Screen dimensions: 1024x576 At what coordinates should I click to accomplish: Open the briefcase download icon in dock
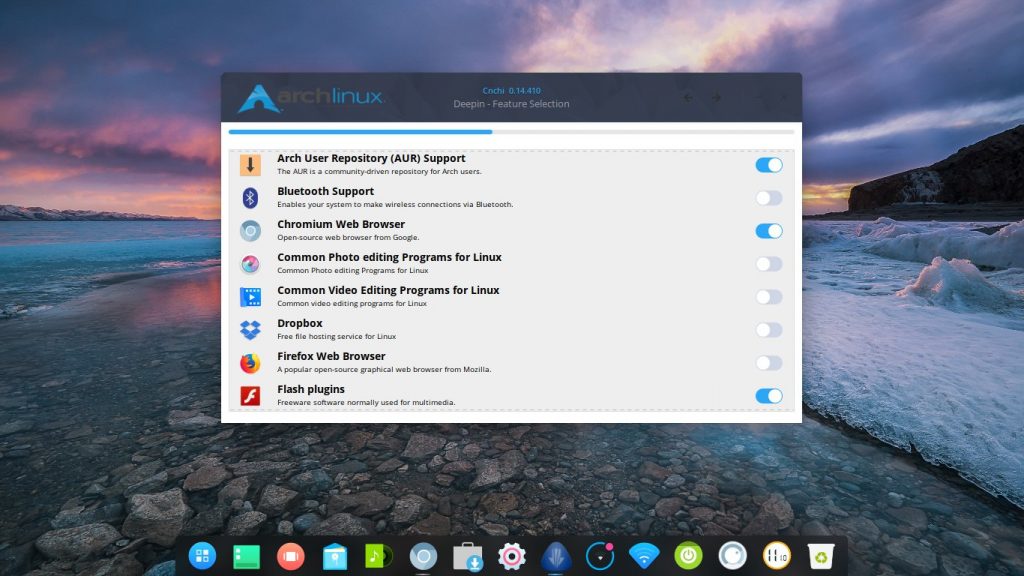click(468, 556)
